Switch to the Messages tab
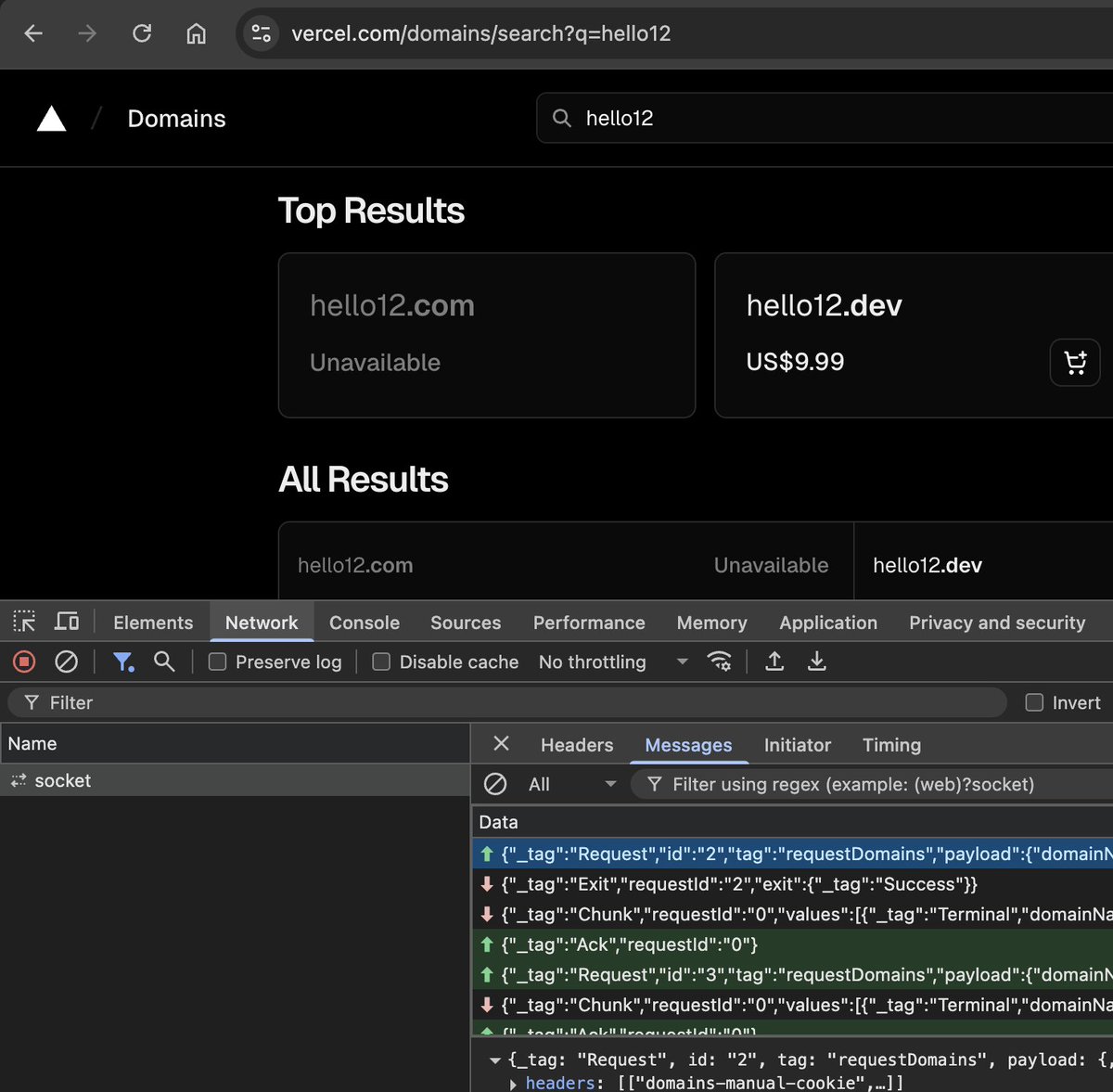Image resolution: width=1113 pixels, height=1092 pixels. (x=688, y=745)
